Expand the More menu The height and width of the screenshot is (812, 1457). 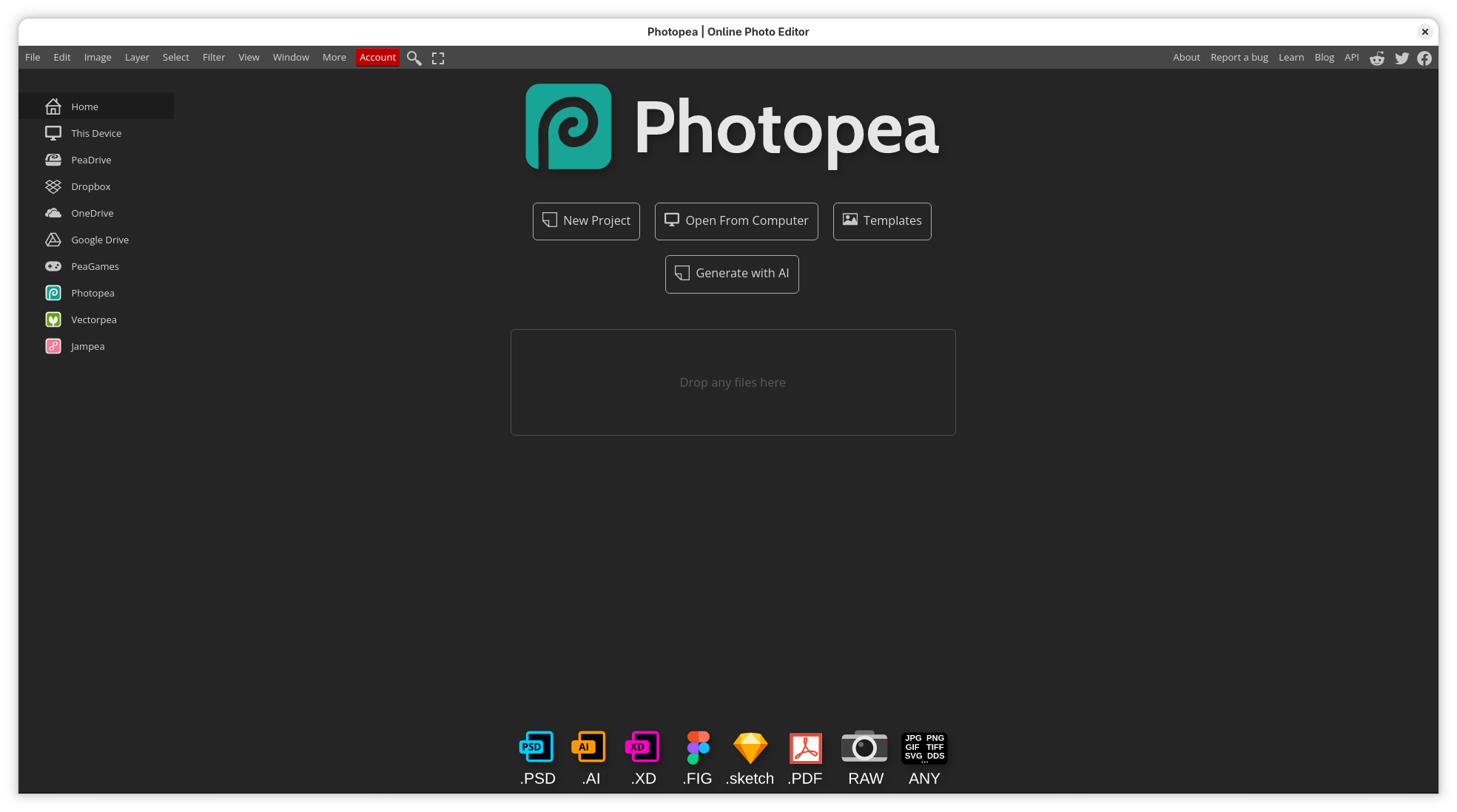pos(334,58)
